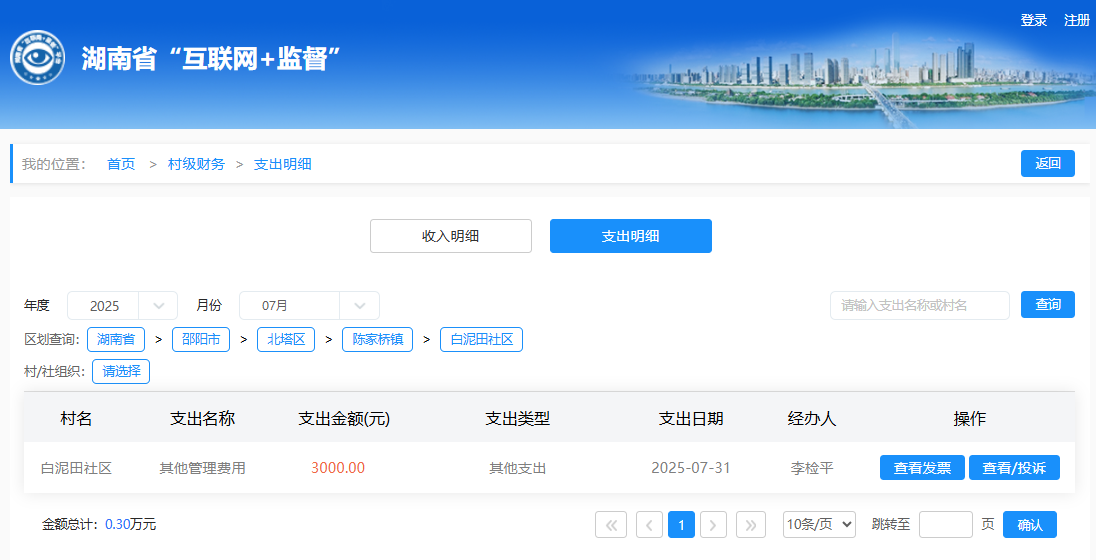
Task: Select page number 1 in pagination
Action: coord(681,525)
